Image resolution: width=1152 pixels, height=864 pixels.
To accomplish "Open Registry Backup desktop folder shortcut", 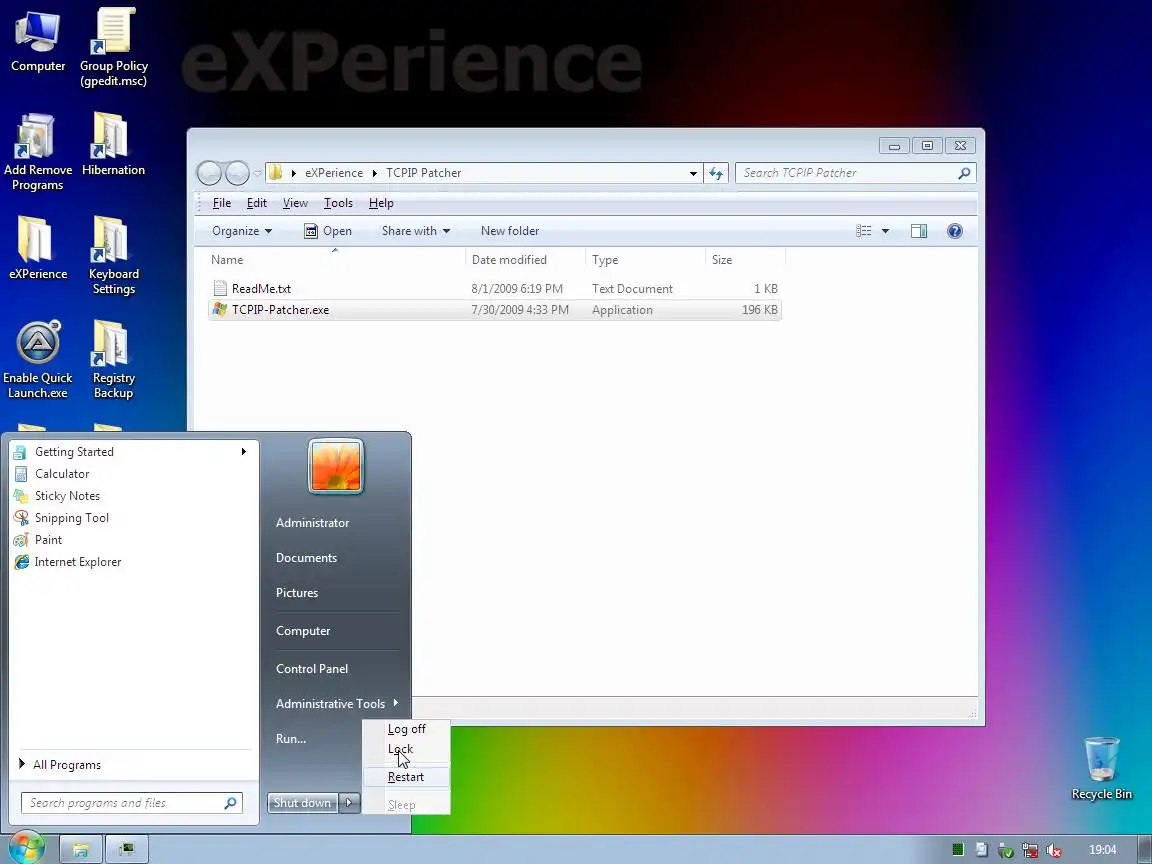I will click(113, 360).
